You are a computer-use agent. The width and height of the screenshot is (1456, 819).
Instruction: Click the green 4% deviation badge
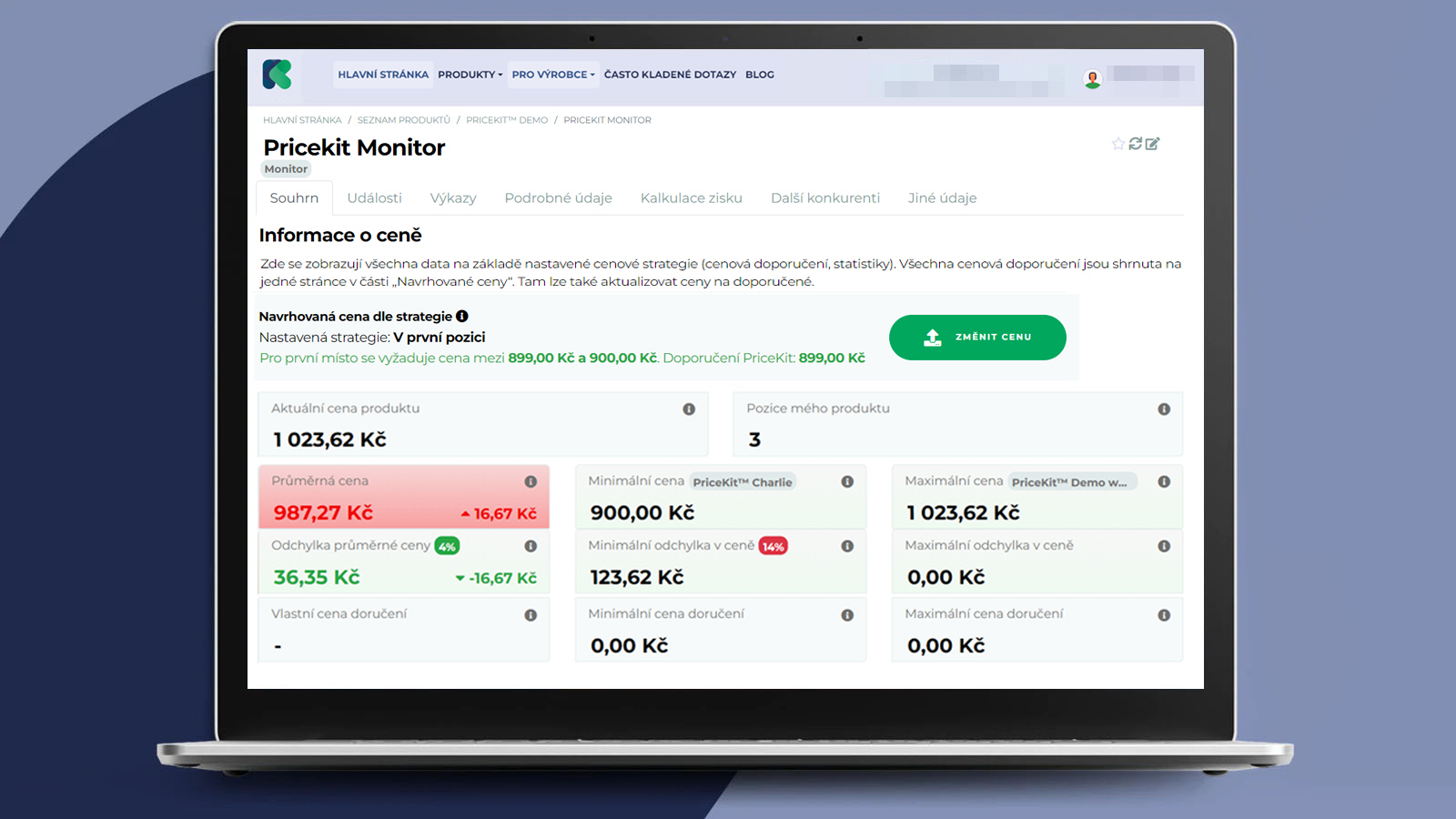coord(447,547)
